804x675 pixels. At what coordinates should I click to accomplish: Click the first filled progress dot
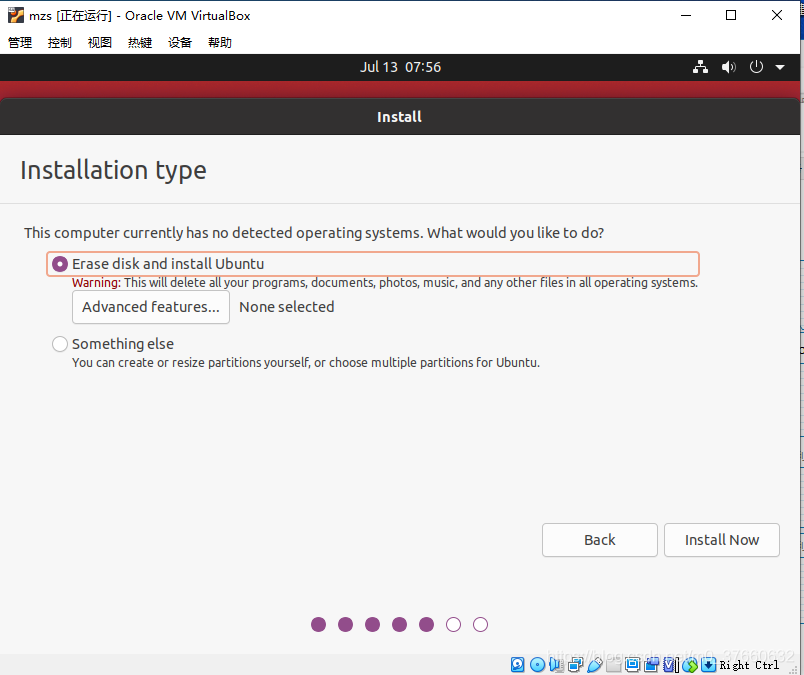point(318,625)
